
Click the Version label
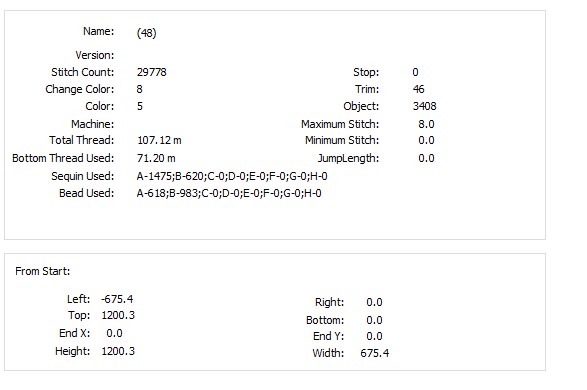(95, 55)
